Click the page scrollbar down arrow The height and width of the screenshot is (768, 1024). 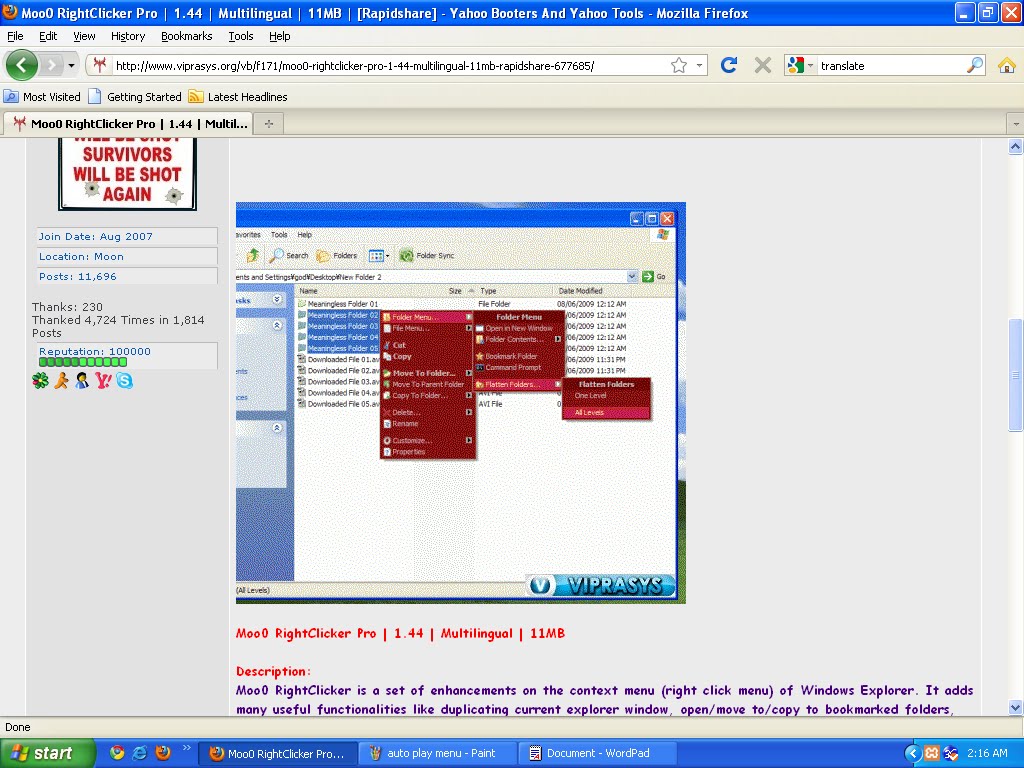(x=1015, y=707)
